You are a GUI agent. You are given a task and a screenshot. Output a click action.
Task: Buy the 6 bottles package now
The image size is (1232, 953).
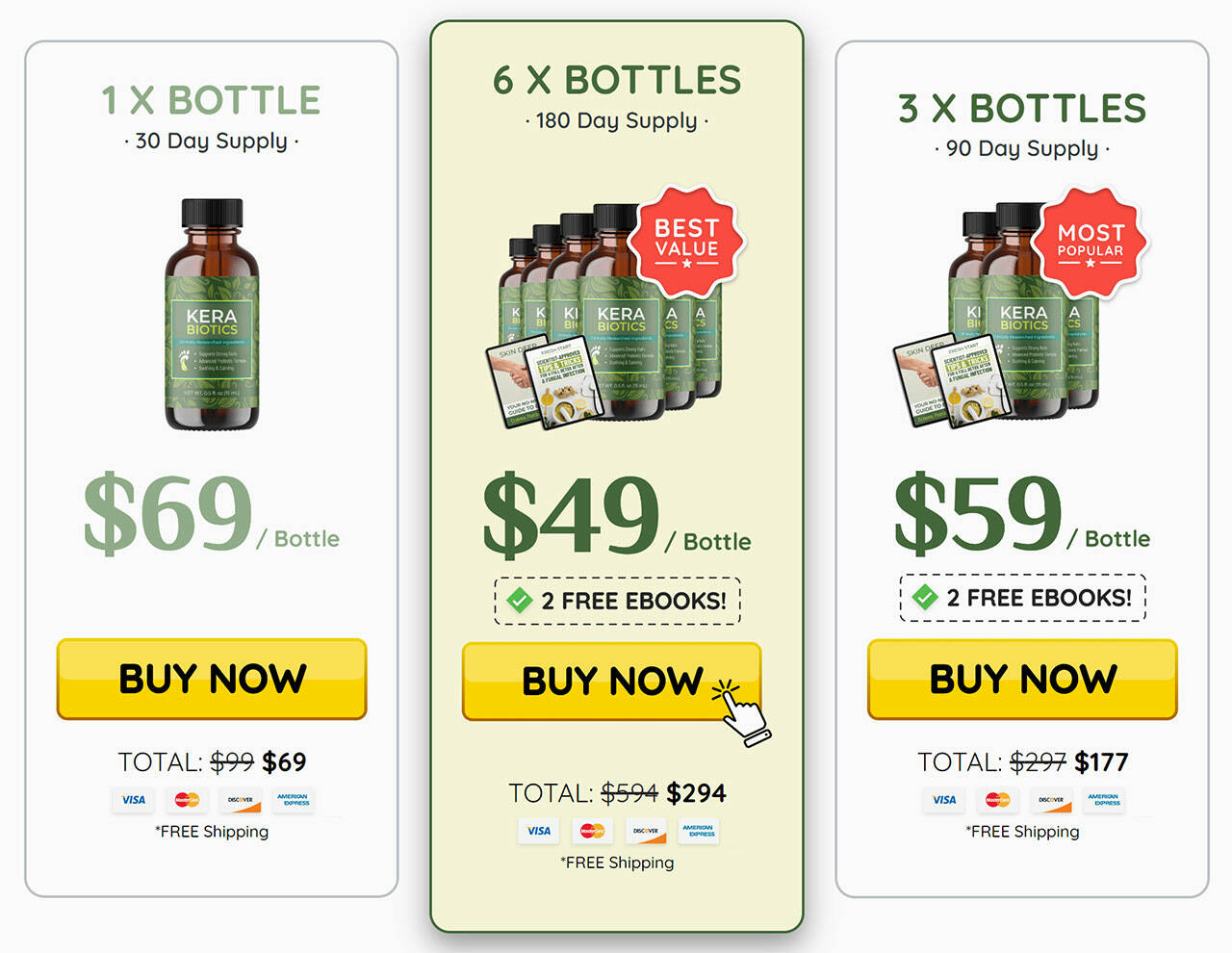(x=612, y=682)
